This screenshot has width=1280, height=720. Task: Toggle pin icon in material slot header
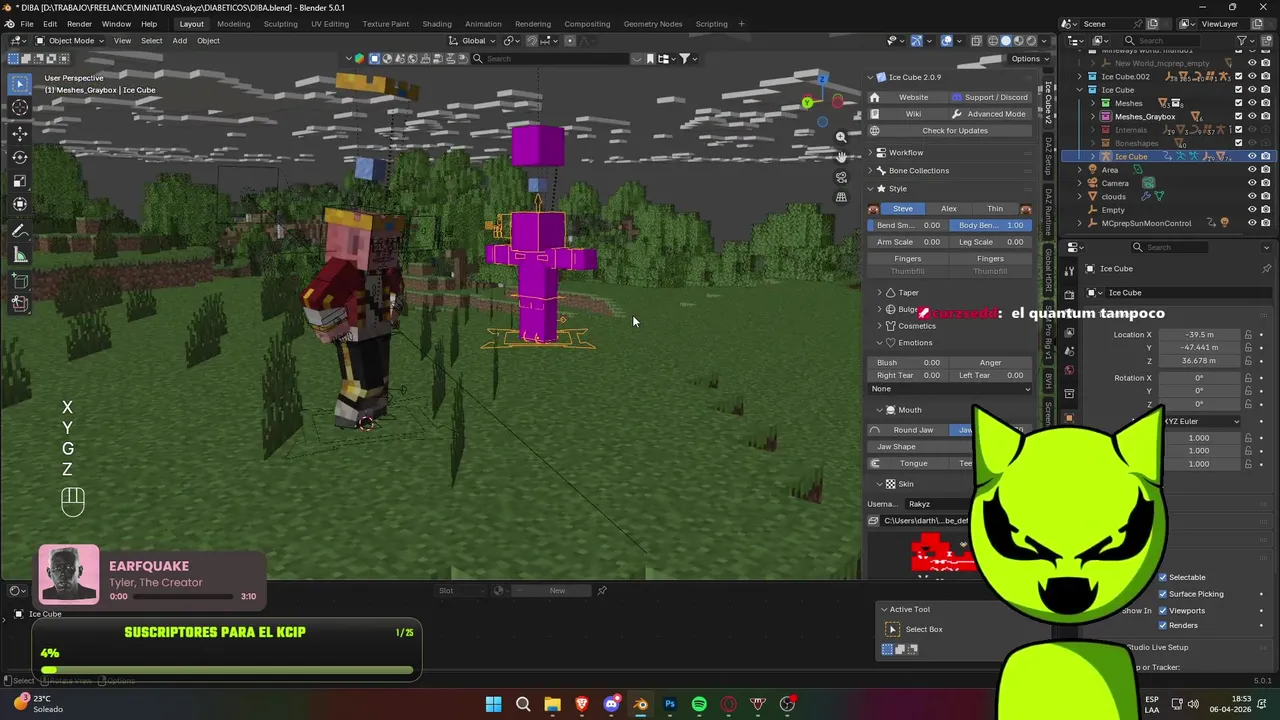pyautogui.click(x=602, y=591)
